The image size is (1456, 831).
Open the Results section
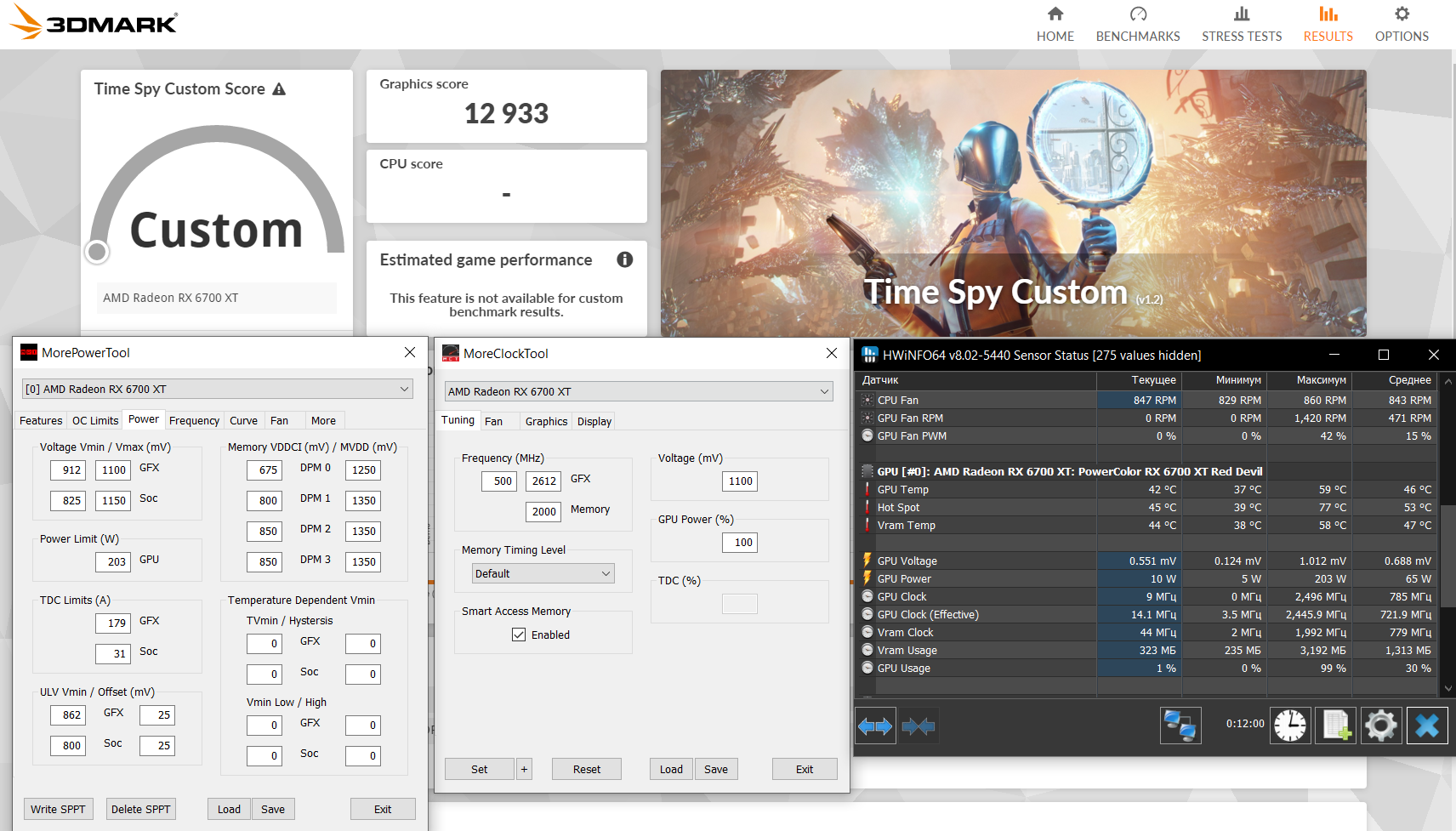tap(1328, 24)
